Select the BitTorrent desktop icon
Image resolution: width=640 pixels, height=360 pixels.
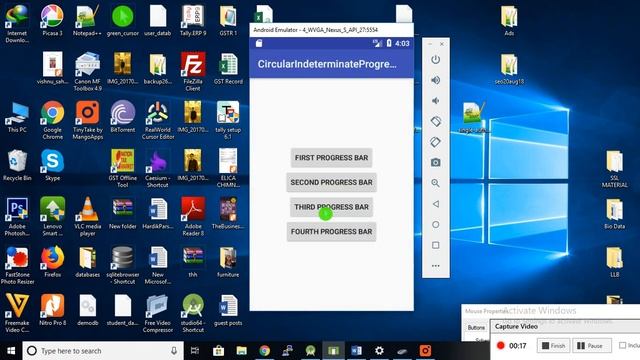122,117
